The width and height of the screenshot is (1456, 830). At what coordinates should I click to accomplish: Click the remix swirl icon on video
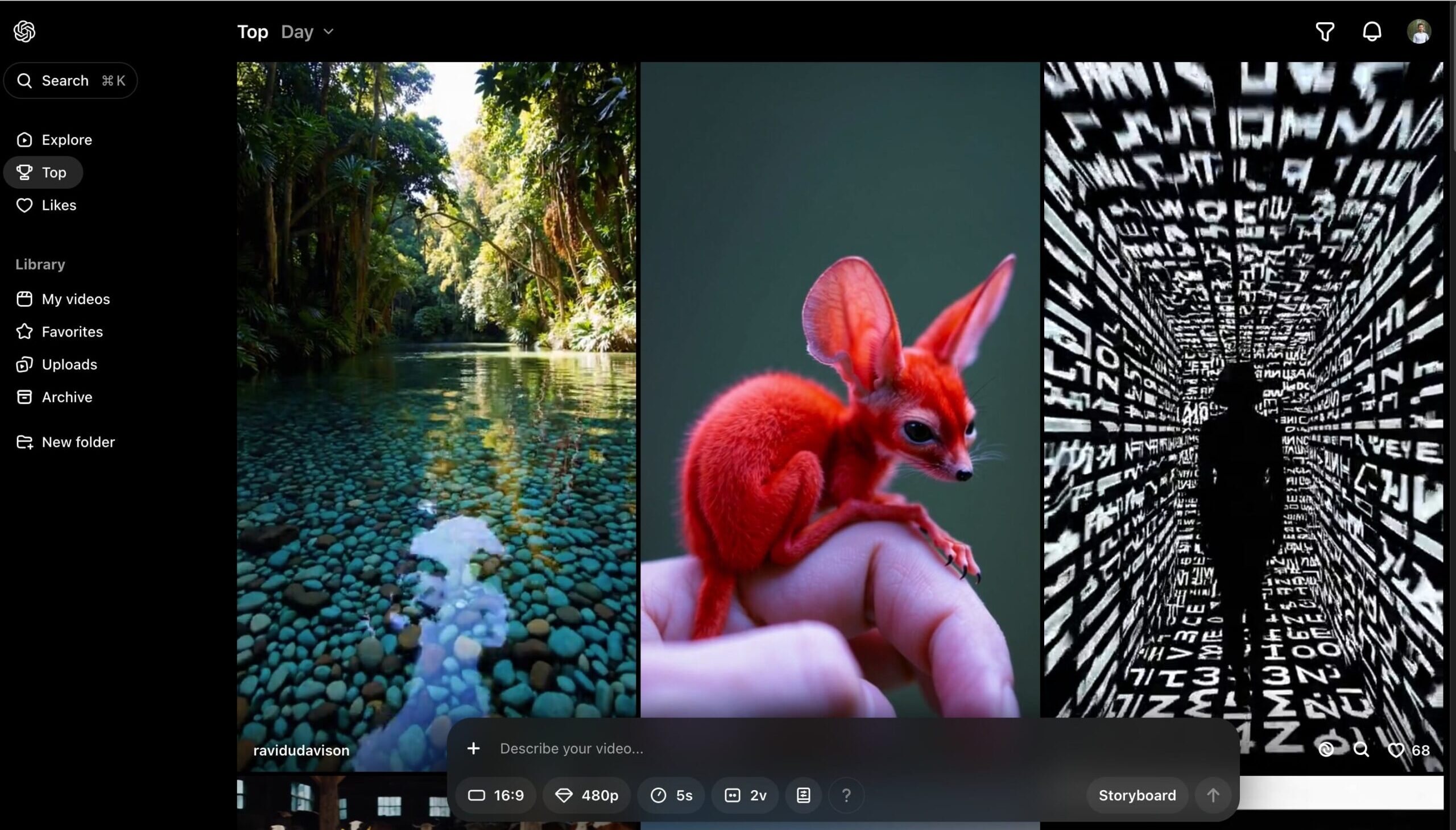(x=1326, y=750)
